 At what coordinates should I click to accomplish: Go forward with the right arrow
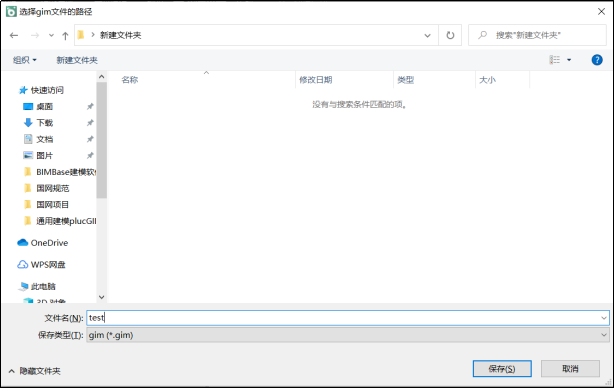point(35,35)
